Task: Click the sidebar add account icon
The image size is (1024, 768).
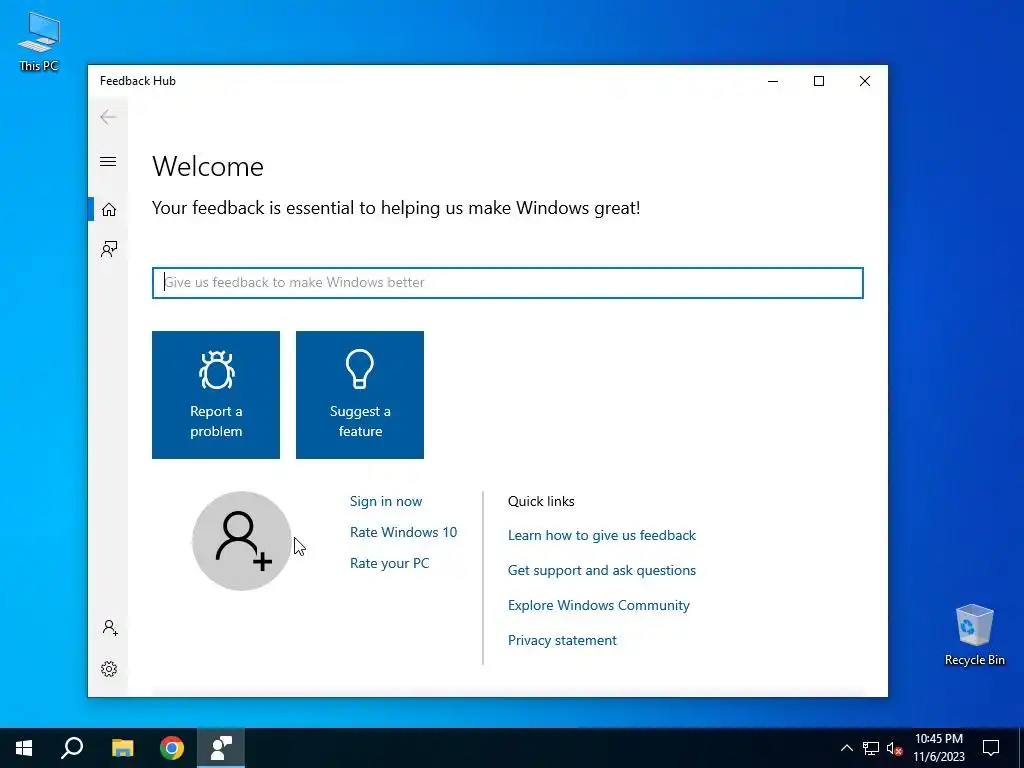Action: pyautogui.click(x=110, y=628)
